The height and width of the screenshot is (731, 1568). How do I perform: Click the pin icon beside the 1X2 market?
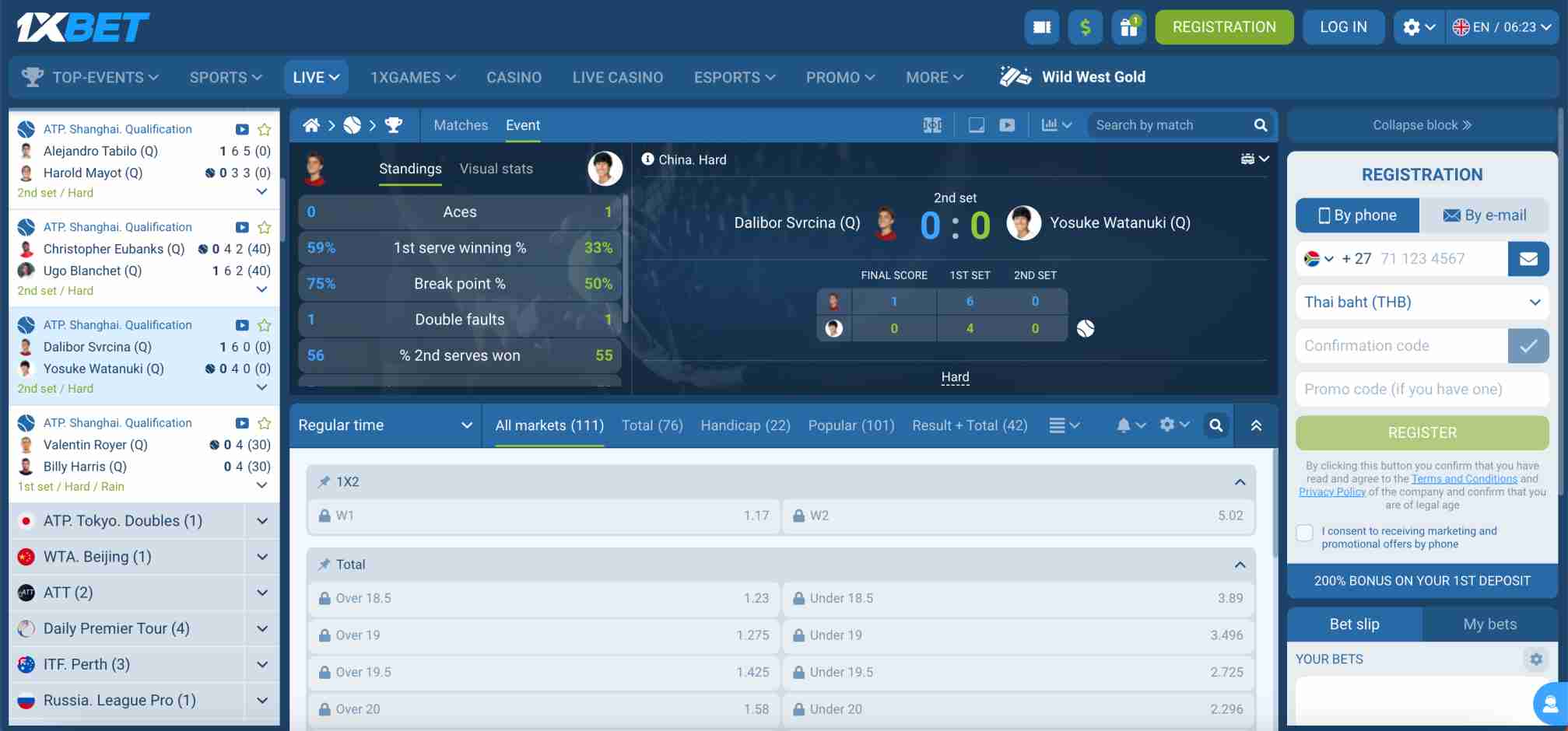[324, 481]
